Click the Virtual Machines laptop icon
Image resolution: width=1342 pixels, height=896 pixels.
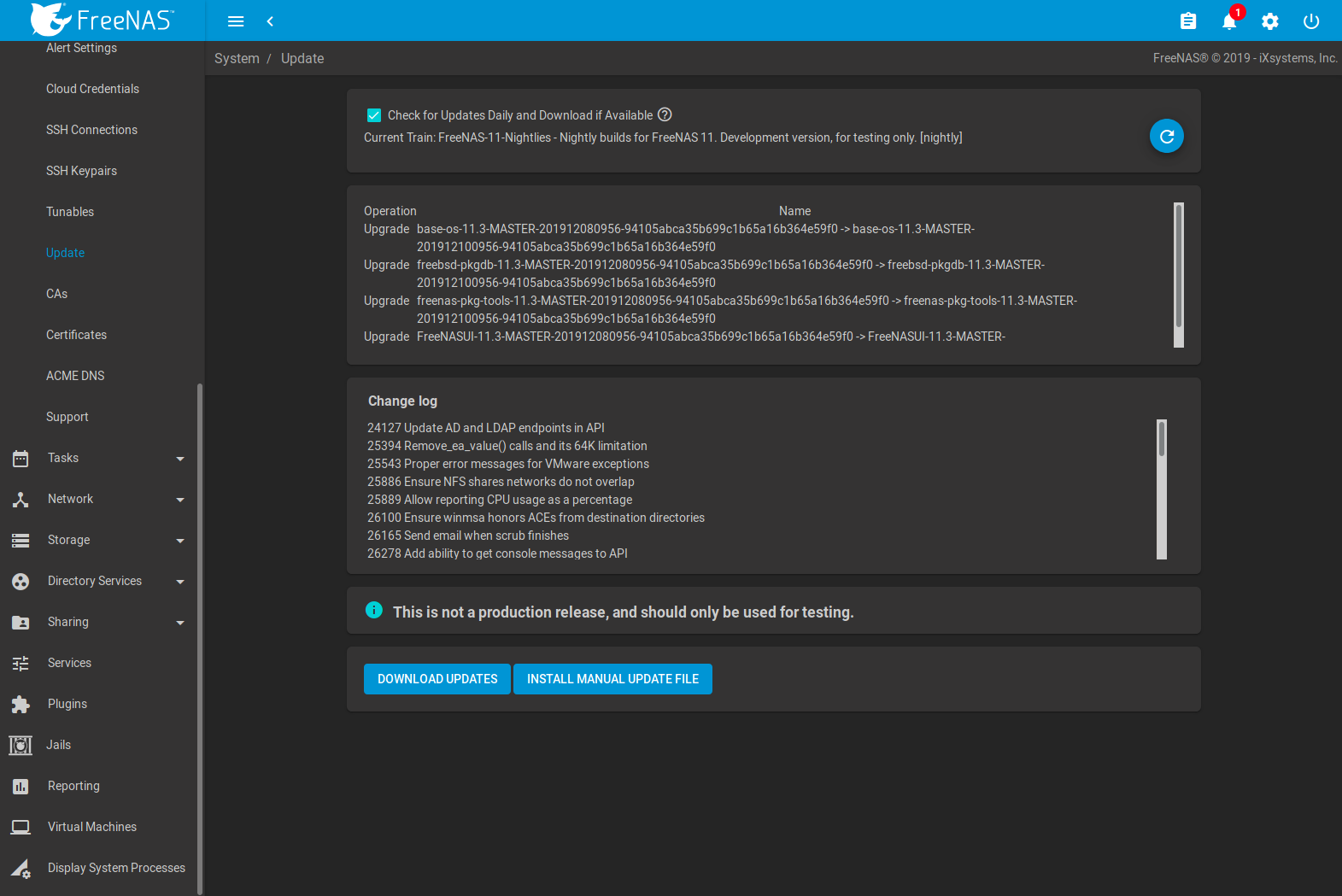pos(21,828)
